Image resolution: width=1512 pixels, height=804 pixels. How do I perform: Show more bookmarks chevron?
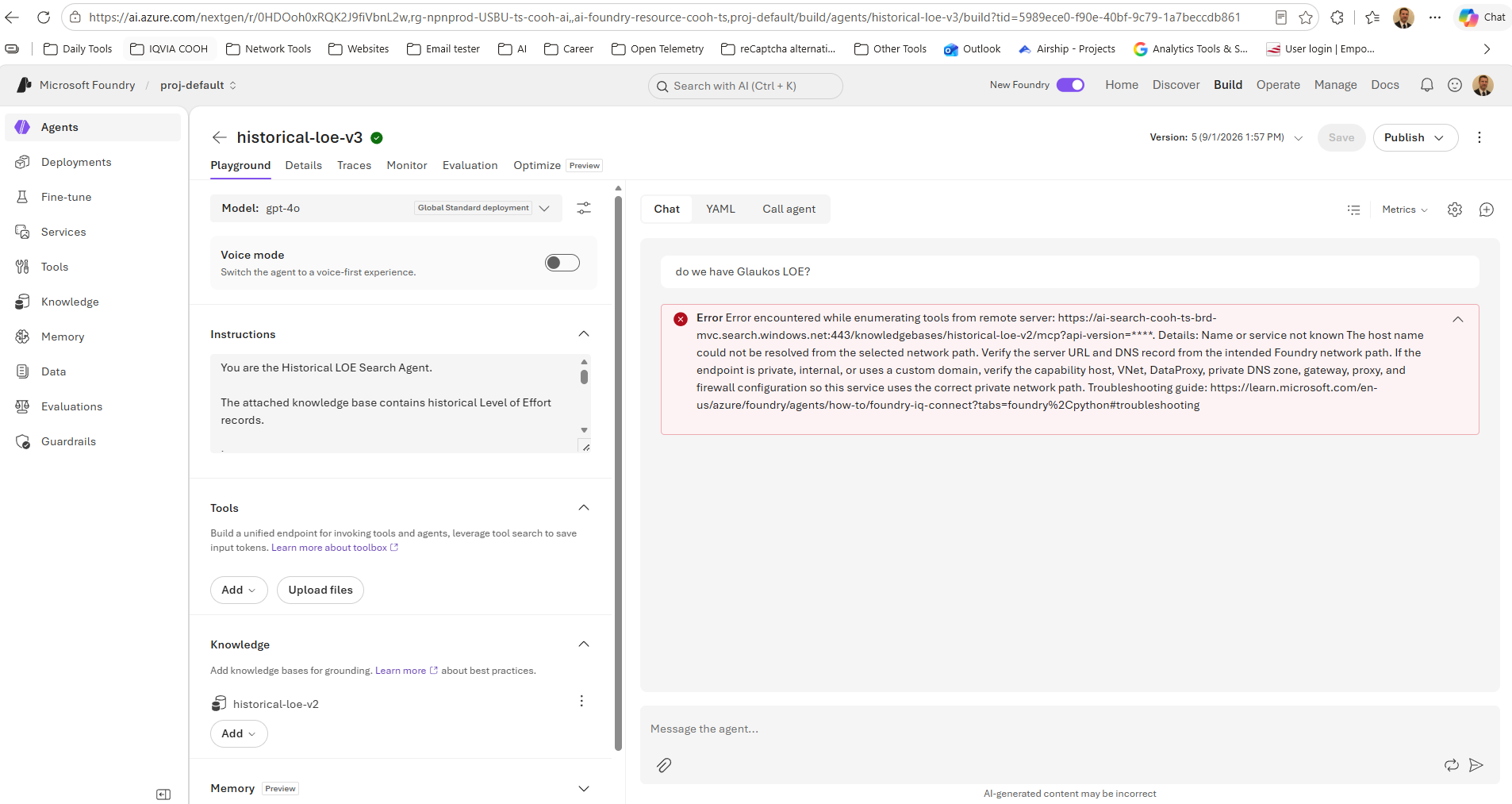tap(1487, 49)
